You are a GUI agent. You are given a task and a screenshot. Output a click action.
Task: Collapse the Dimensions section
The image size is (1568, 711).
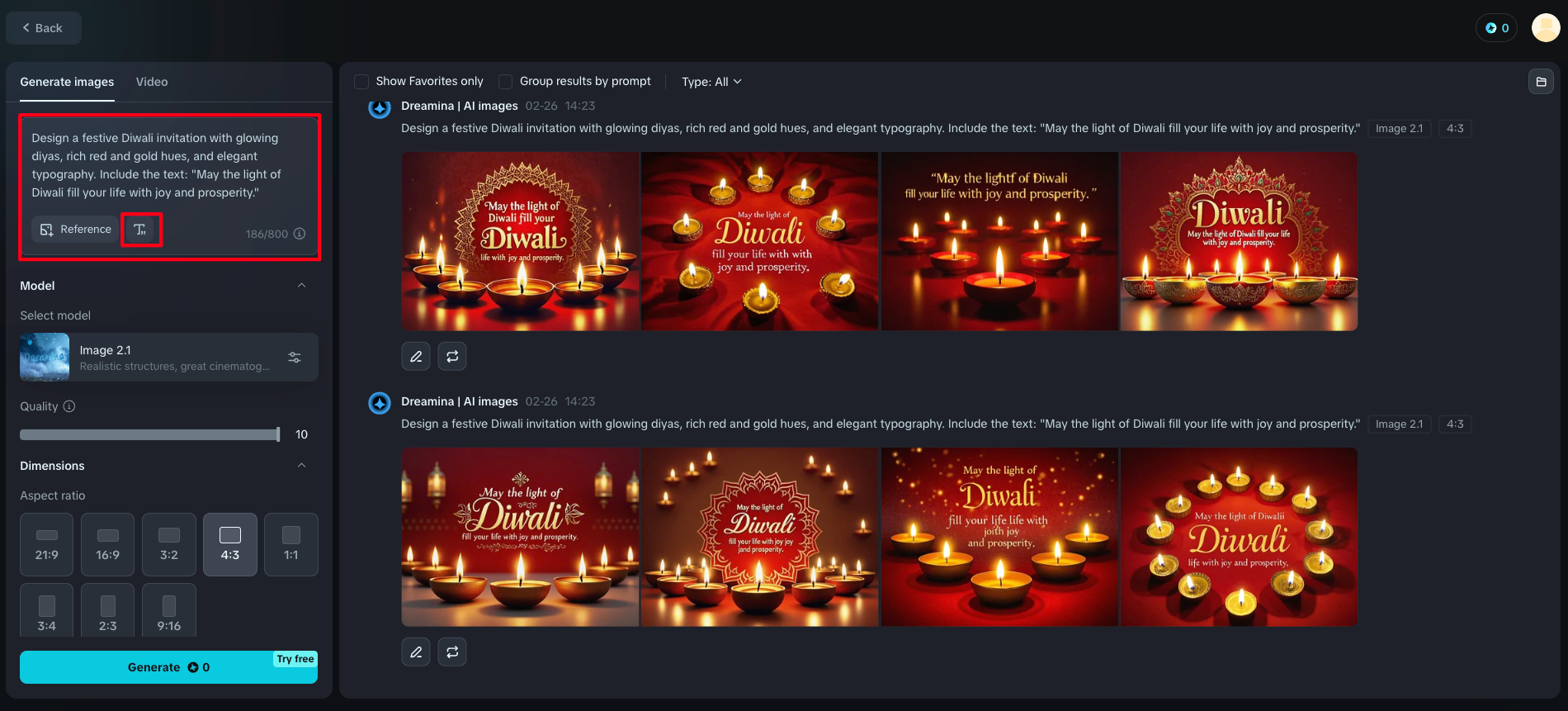301,466
